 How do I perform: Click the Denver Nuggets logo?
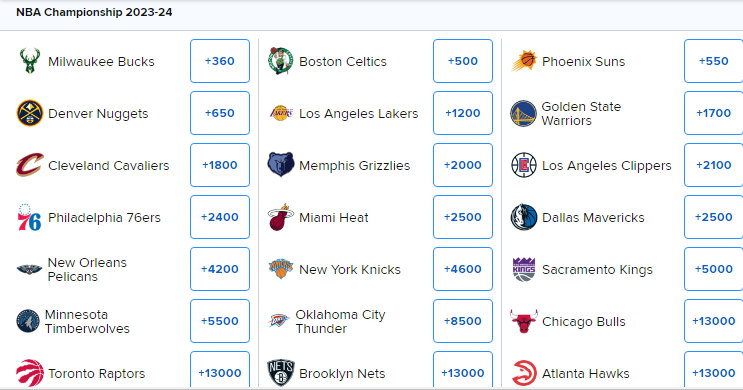click(x=30, y=113)
